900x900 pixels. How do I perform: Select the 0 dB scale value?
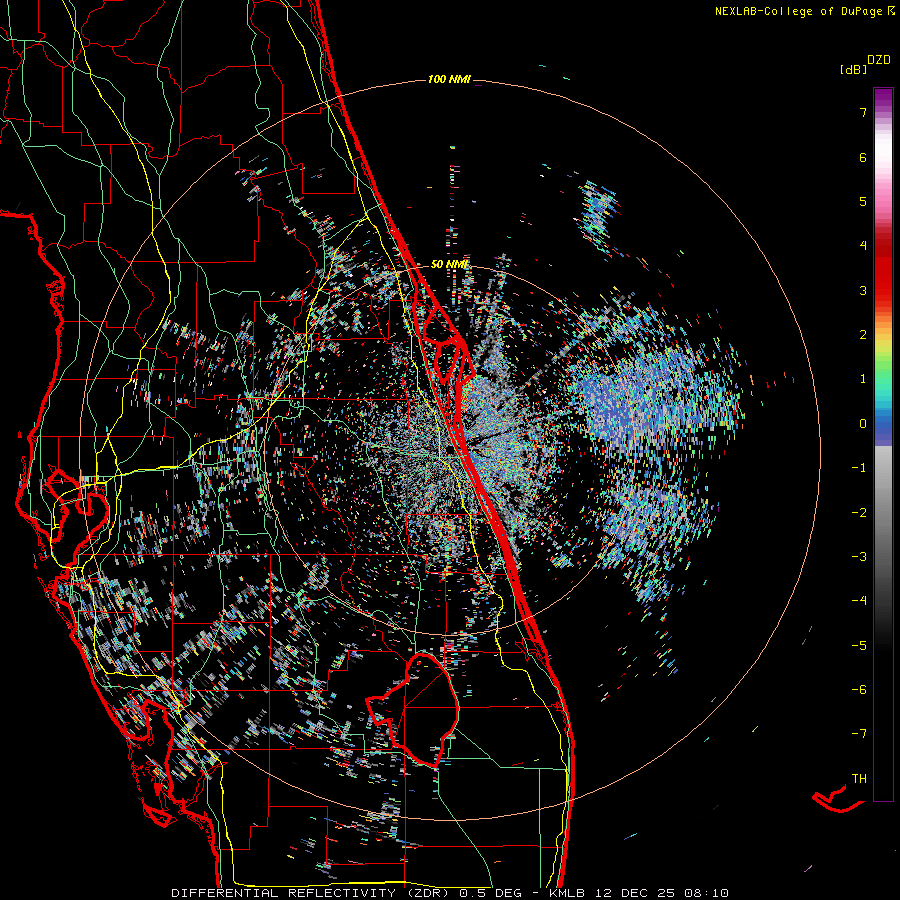tap(863, 424)
